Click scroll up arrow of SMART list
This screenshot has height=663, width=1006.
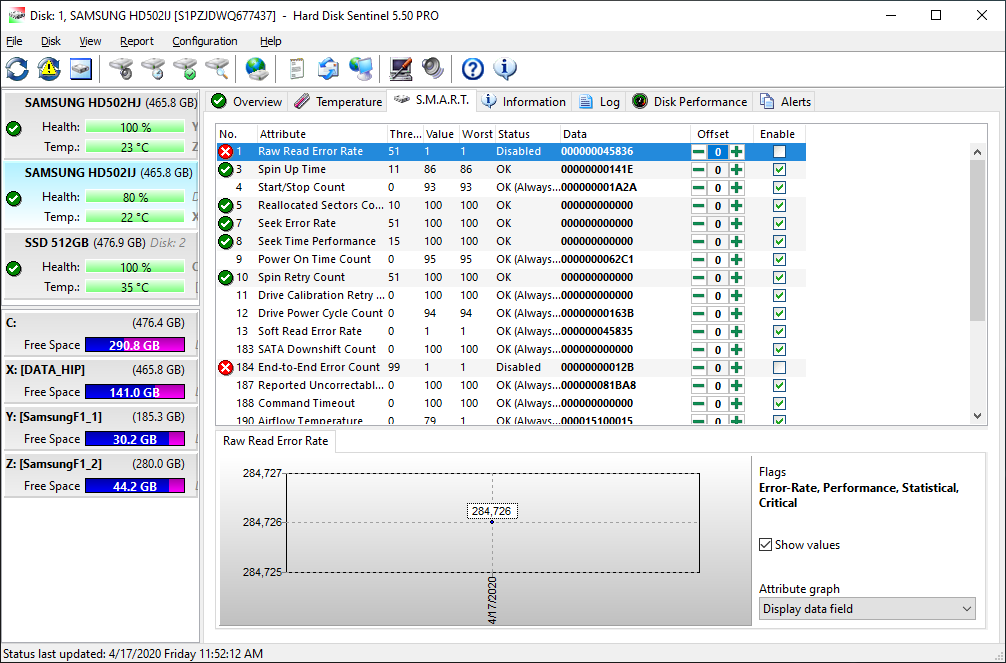[x=977, y=152]
